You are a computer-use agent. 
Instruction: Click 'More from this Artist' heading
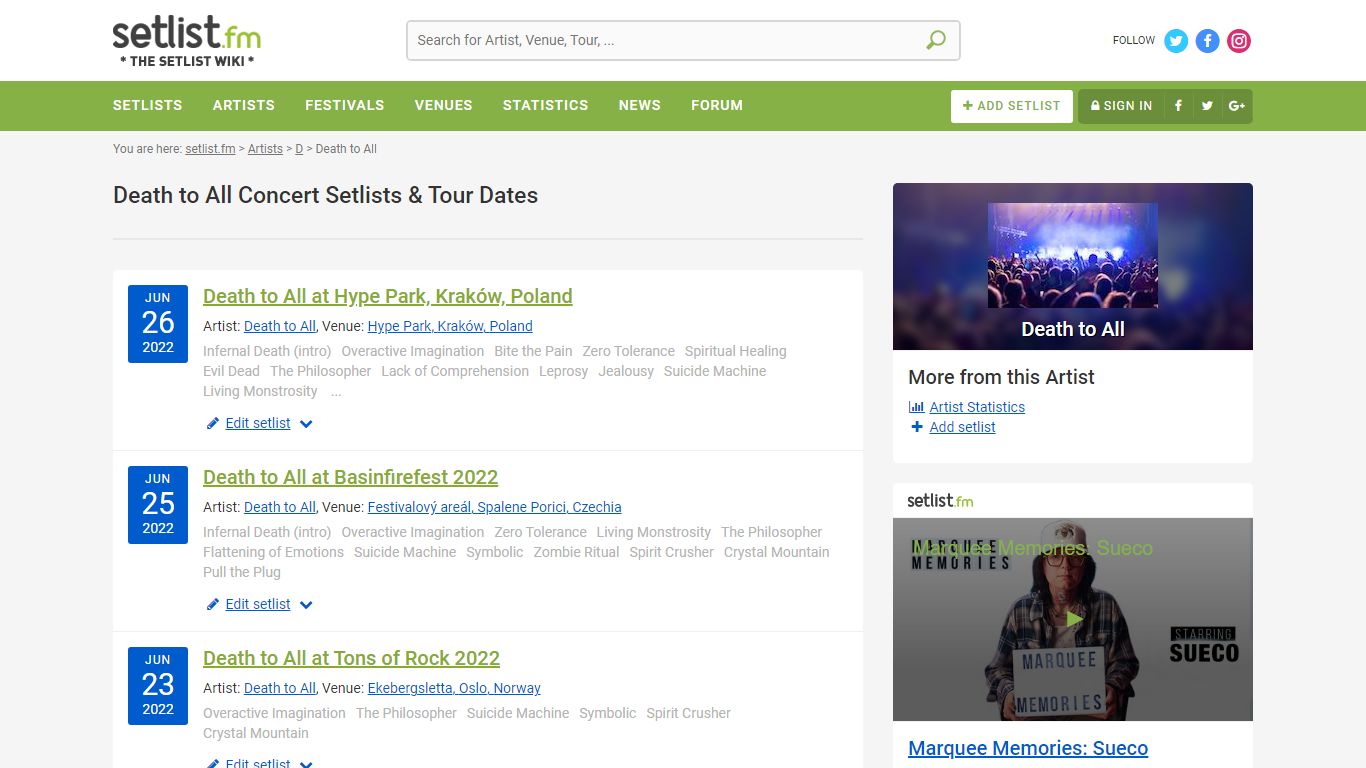tap(1001, 377)
